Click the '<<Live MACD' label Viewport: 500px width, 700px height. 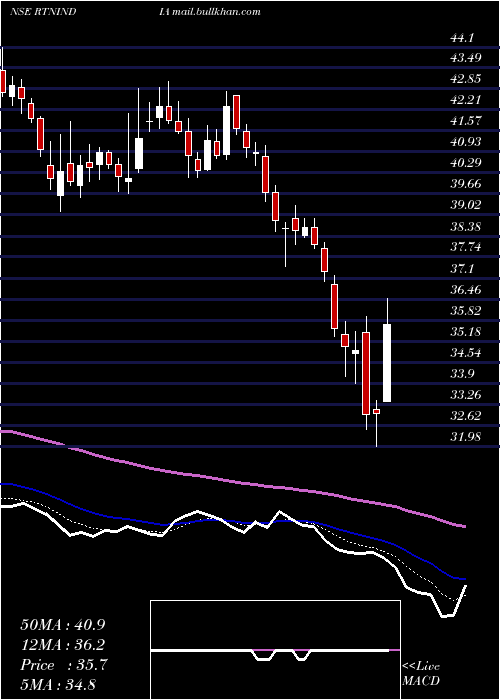click(x=421, y=674)
